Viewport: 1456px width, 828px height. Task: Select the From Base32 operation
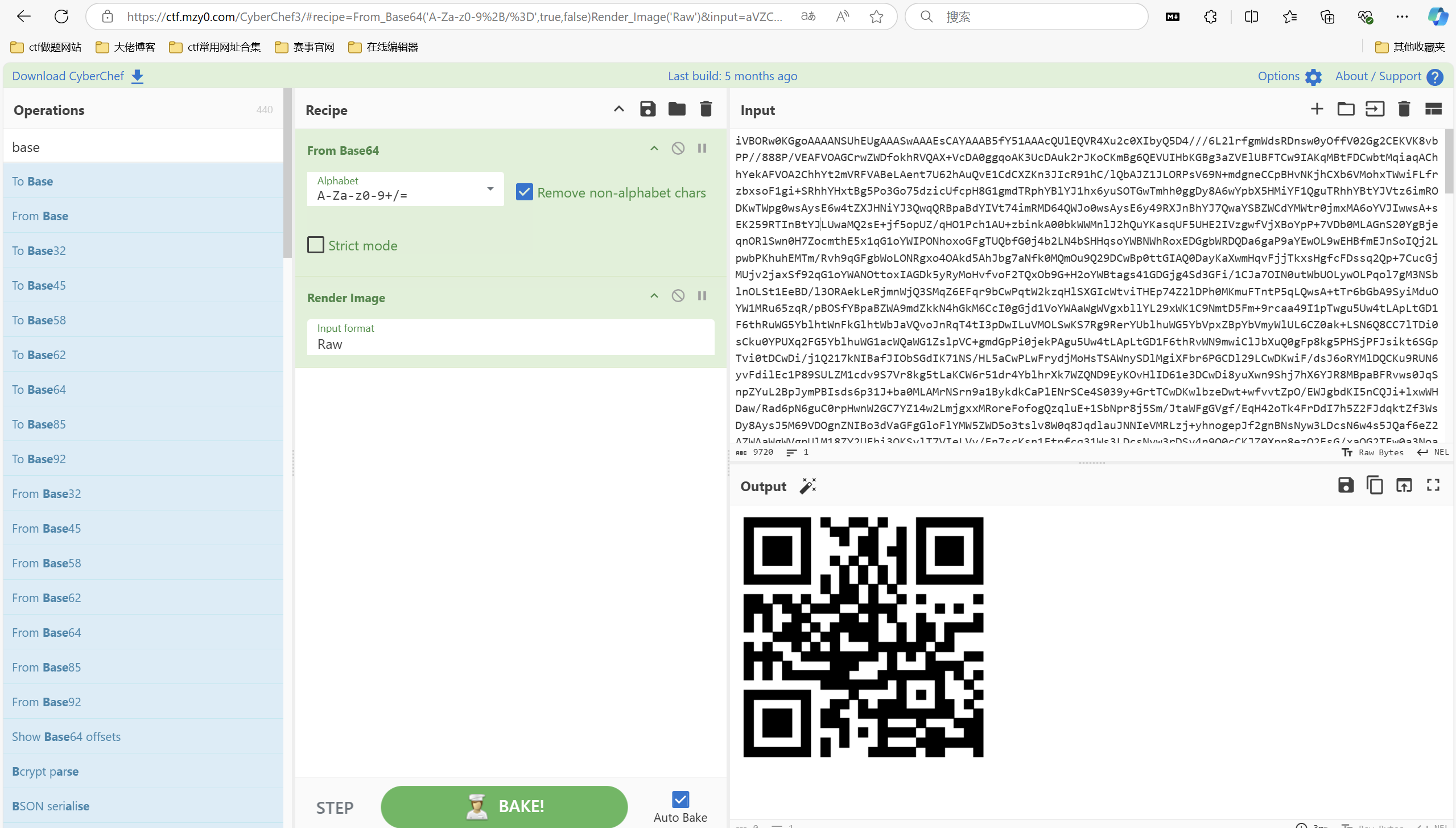point(143,493)
